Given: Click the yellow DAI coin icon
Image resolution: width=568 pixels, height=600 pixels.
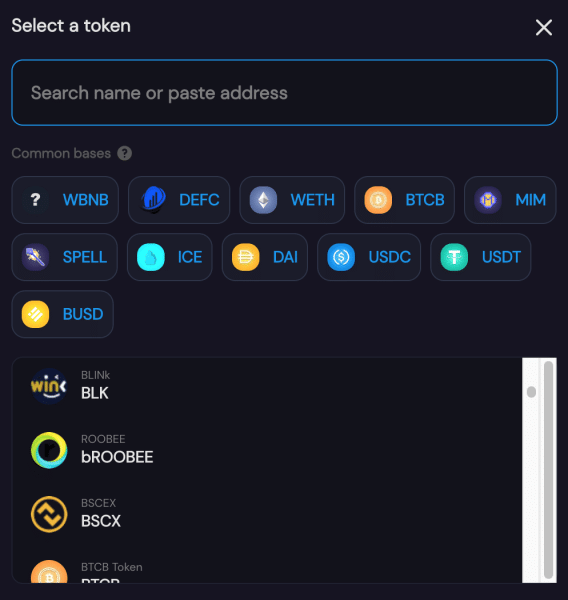Looking at the screenshot, I should pyautogui.click(x=246, y=257).
